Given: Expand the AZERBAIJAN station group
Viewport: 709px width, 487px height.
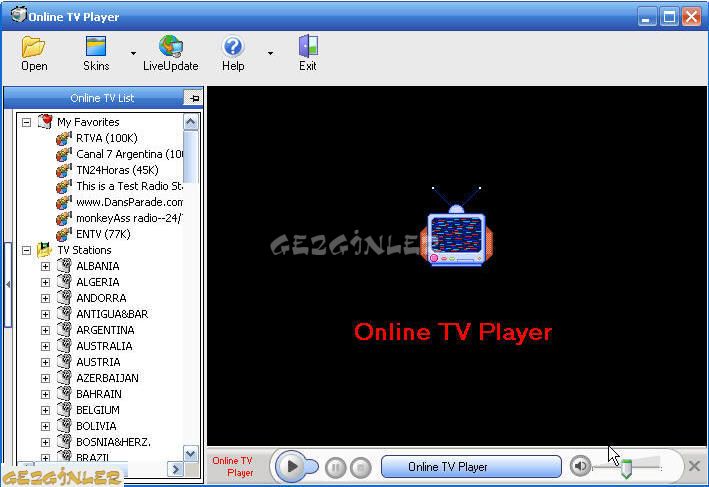Looking at the screenshot, I should coord(45,378).
